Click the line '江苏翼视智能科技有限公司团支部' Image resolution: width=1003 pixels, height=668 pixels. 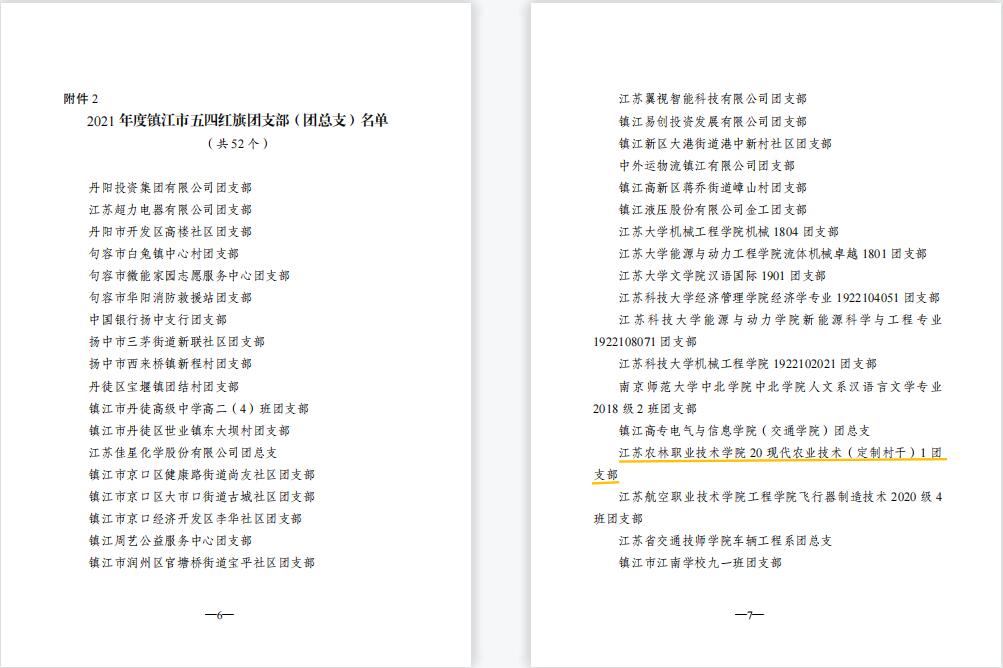tap(712, 99)
